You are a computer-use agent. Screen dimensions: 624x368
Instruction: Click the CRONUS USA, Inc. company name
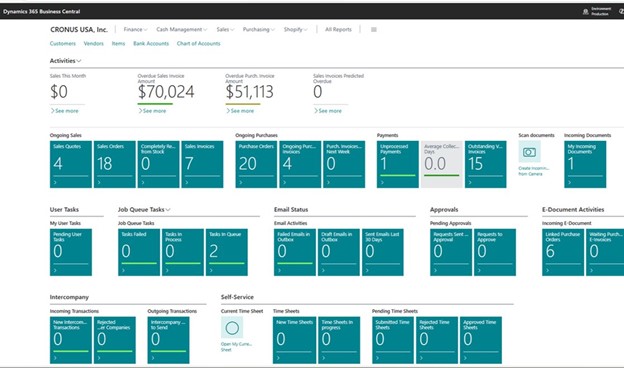pos(79,29)
